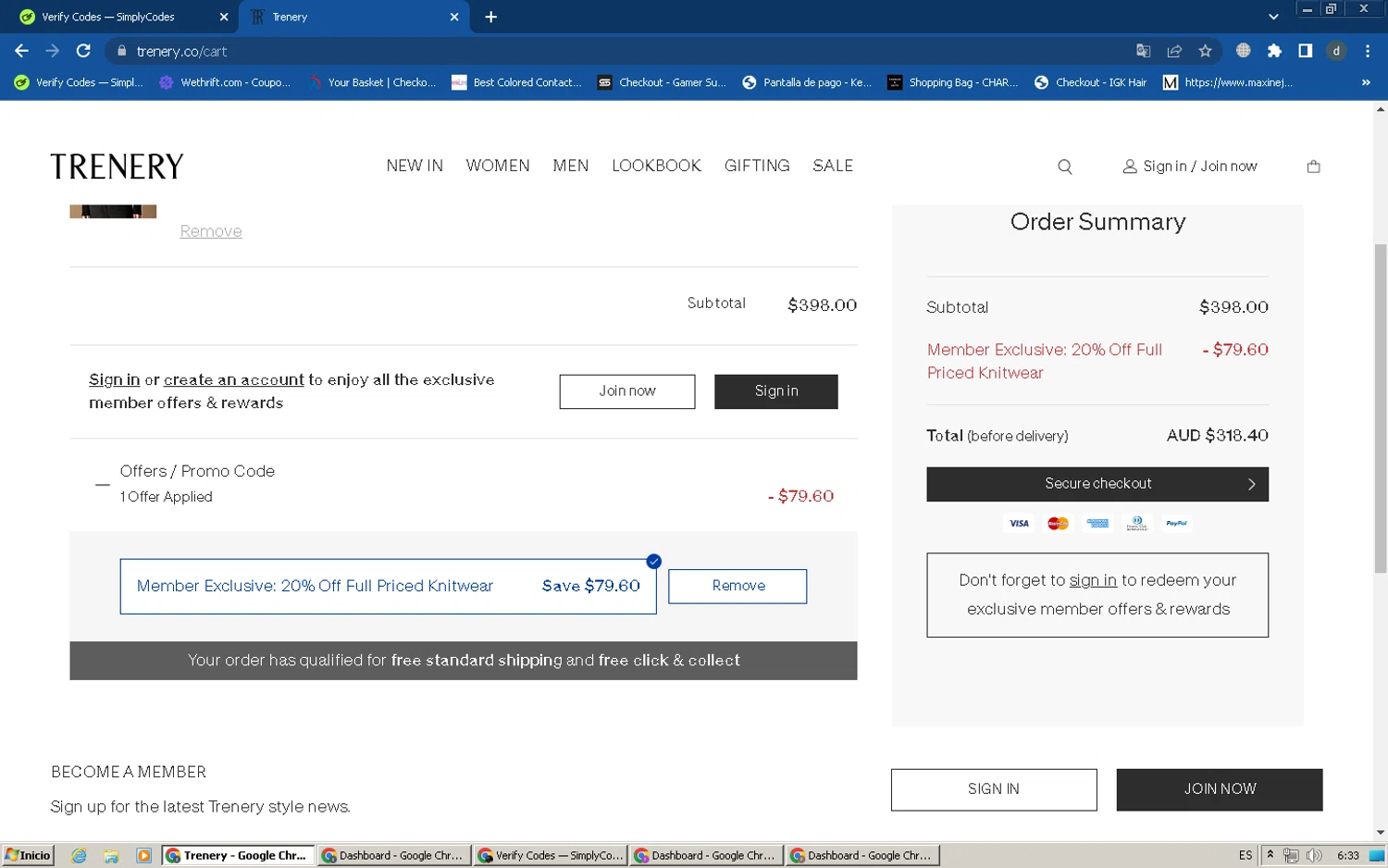Proceed to Secure checkout

pos(1097,484)
